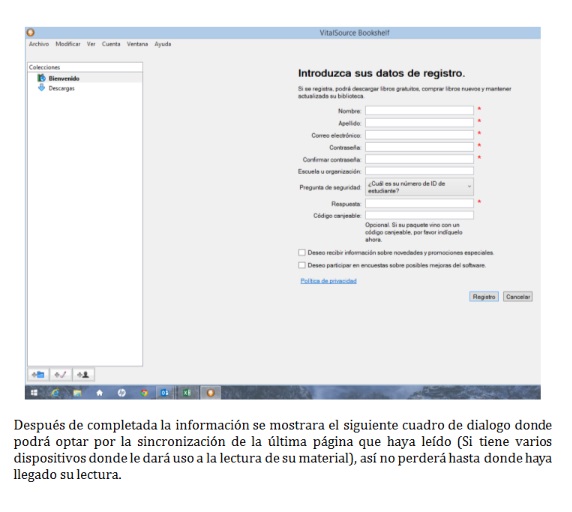Click the Bienvenido book icon
The image size is (572, 512).
pyautogui.click(x=42, y=78)
